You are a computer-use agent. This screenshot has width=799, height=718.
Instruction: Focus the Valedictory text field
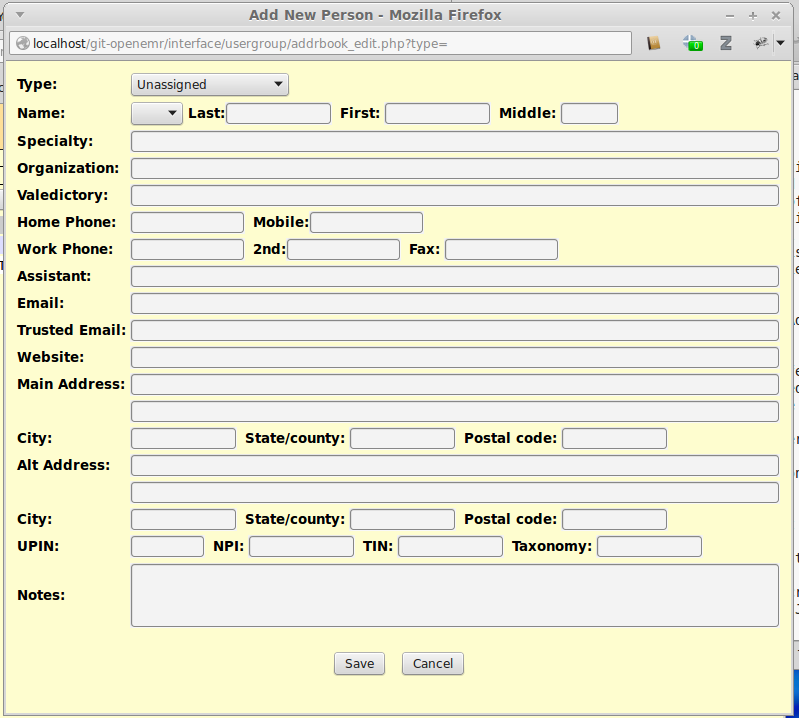tap(455, 195)
